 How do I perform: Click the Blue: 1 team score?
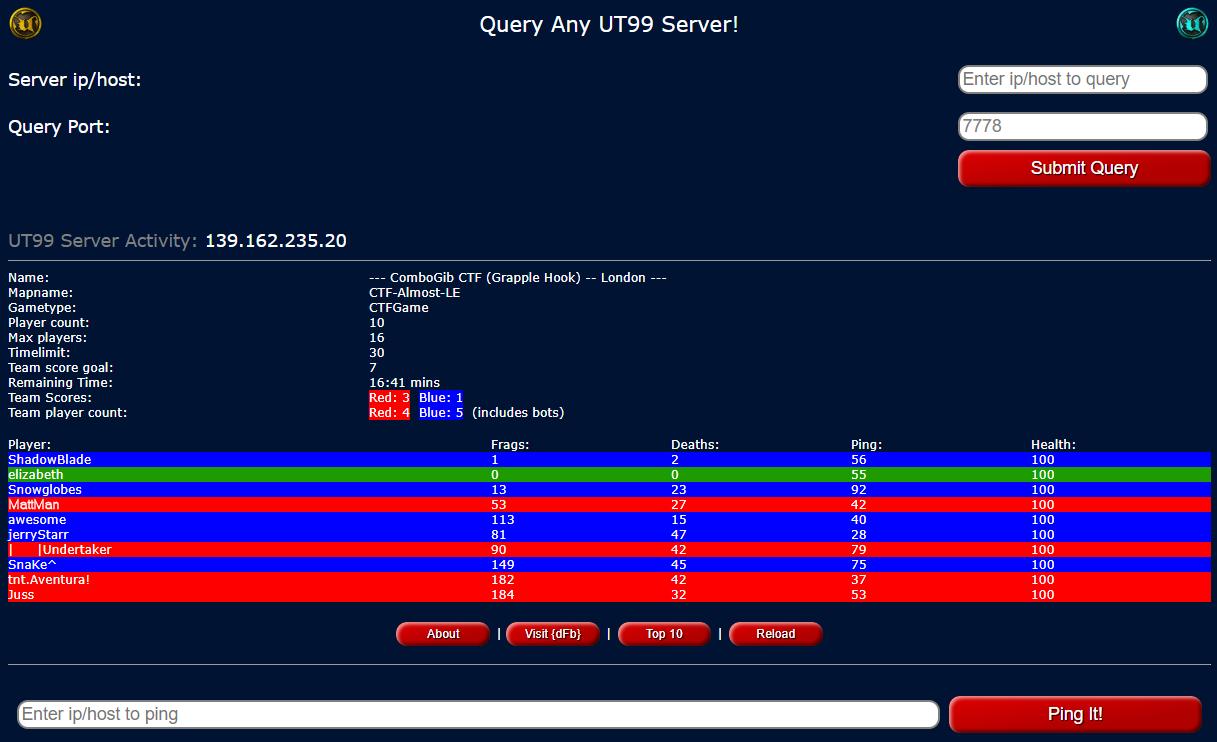coord(441,398)
